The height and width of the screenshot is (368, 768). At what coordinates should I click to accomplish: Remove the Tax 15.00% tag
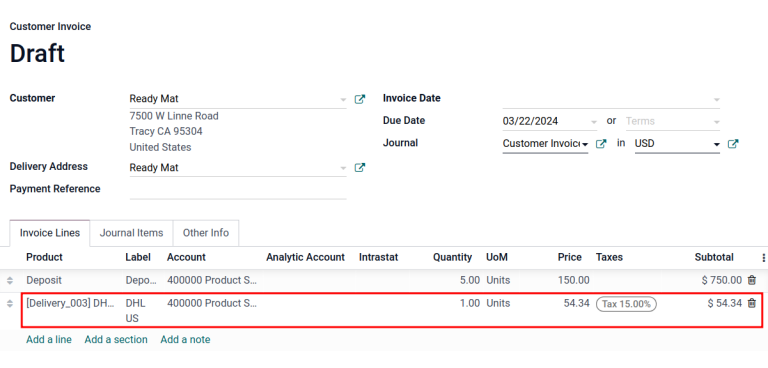click(626, 304)
